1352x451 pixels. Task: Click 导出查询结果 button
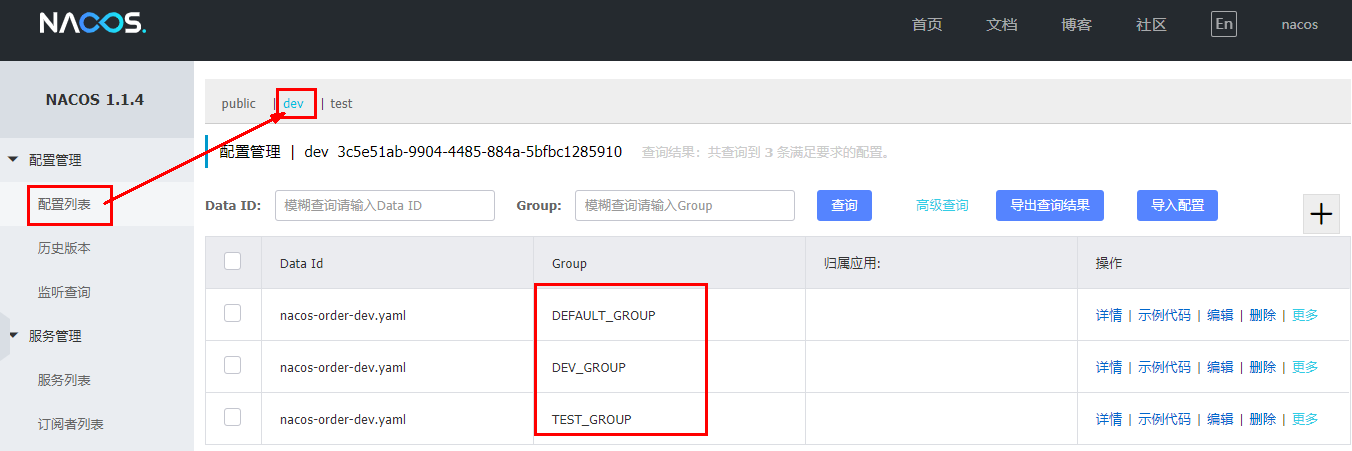coord(1050,205)
